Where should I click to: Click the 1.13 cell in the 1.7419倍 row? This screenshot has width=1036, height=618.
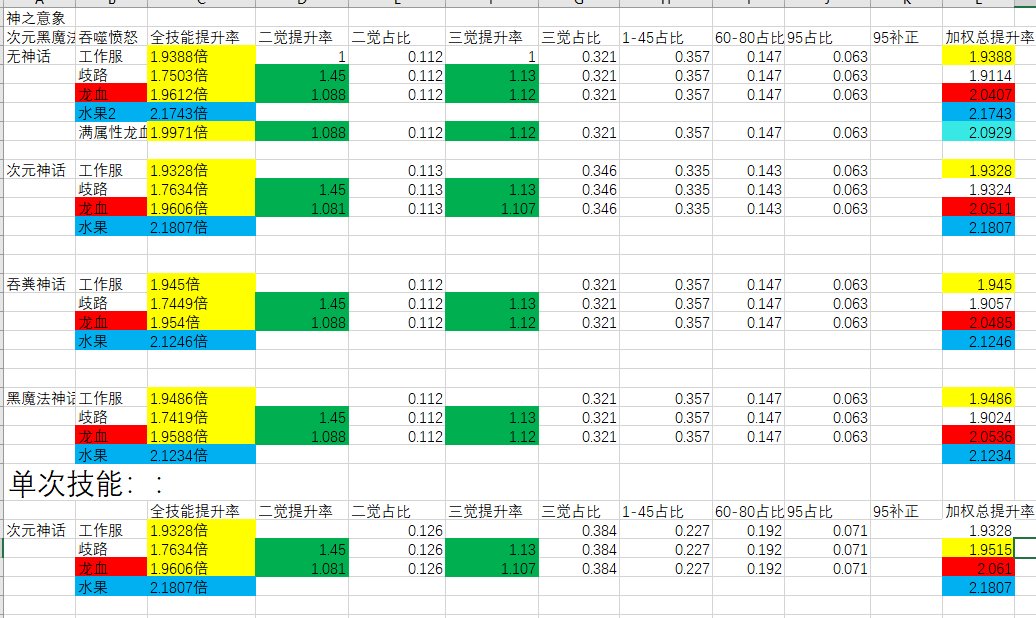pos(492,417)
